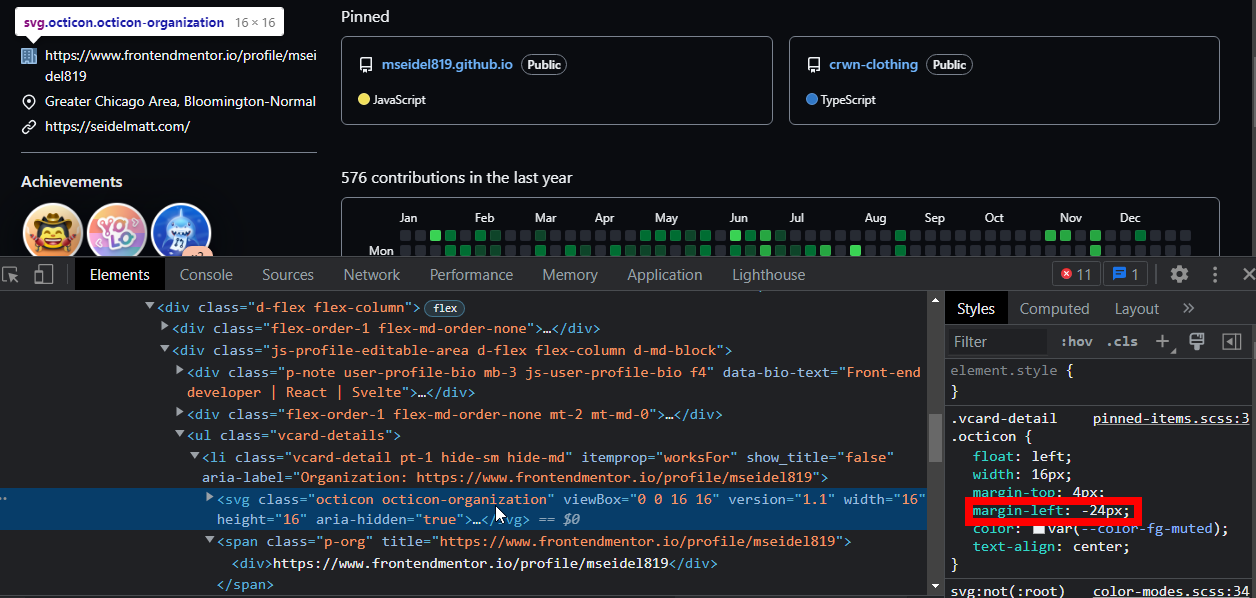Open the frontendmentor.io profile link on page

180,66
